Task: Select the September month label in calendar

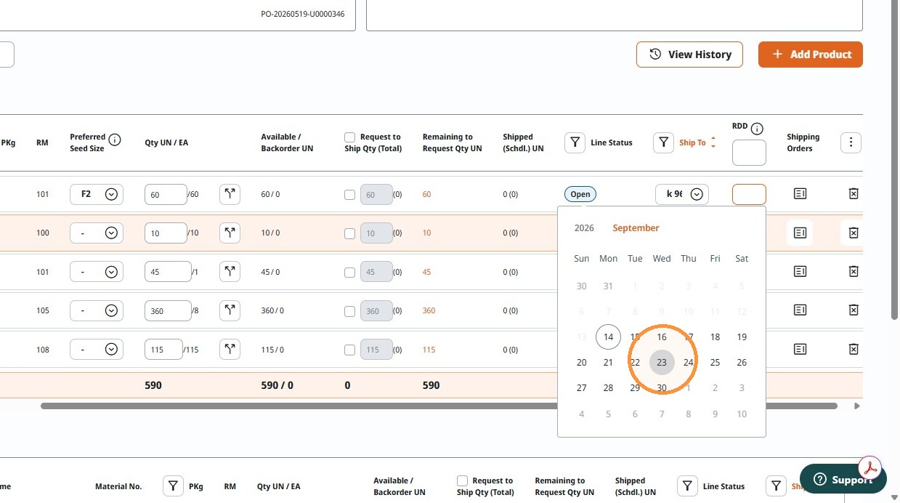Action: click(x=635, y=228)
